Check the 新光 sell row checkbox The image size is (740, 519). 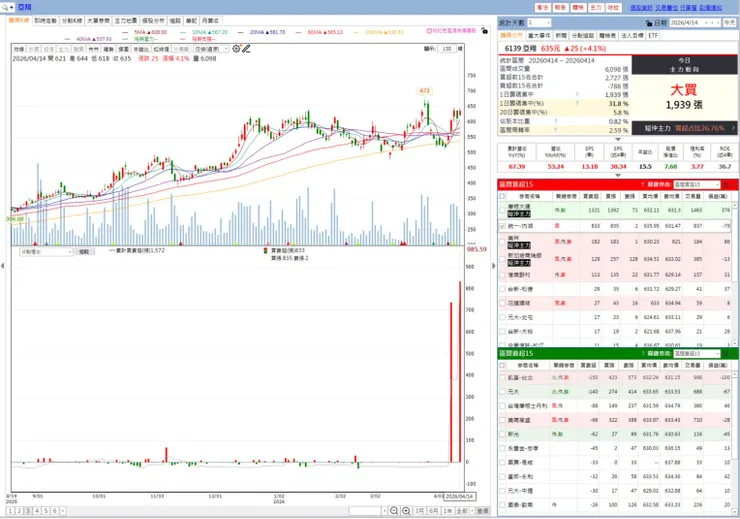click(x=502, y=434)
